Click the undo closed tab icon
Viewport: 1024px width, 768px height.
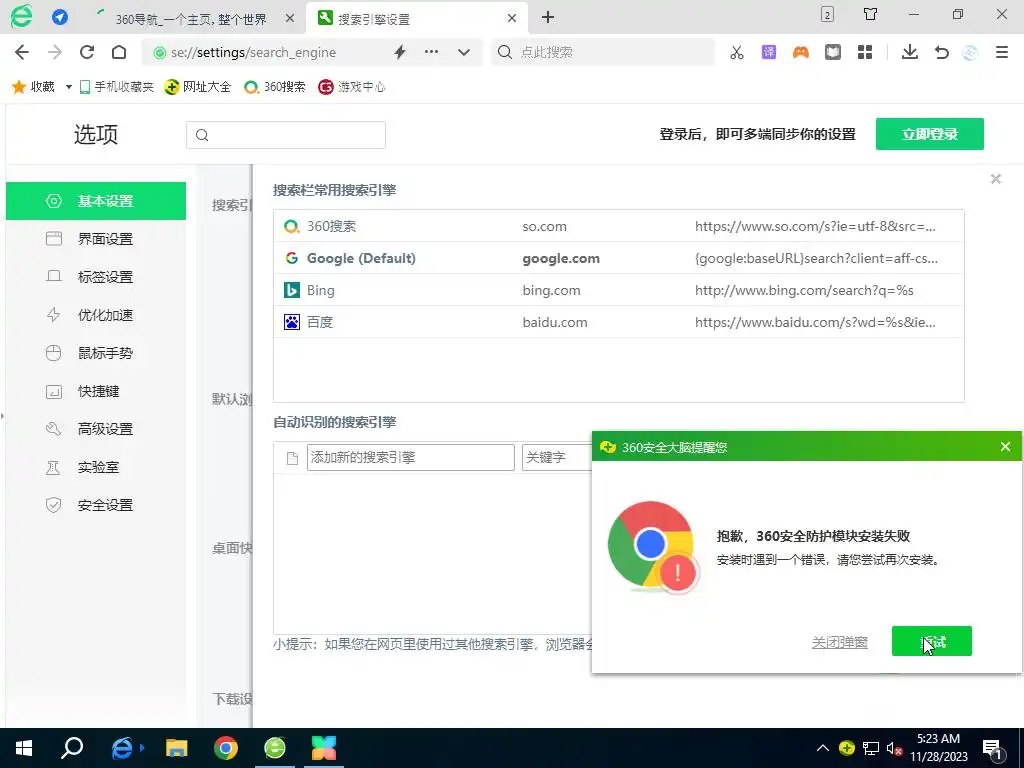[x=941, y=52]
